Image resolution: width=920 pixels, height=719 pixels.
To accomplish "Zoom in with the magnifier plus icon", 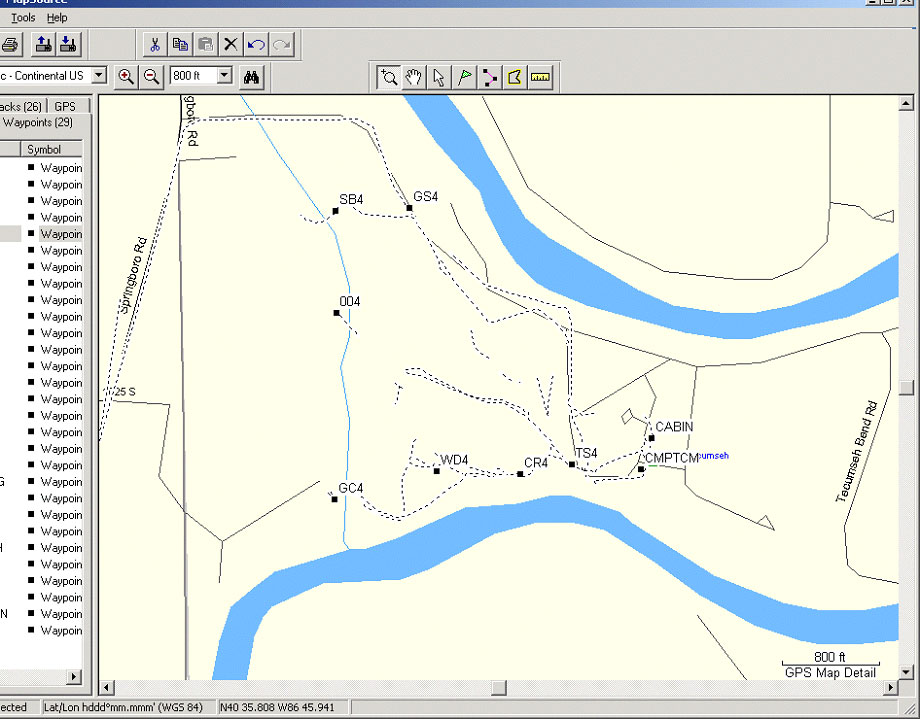I will (x=126, y=76).
